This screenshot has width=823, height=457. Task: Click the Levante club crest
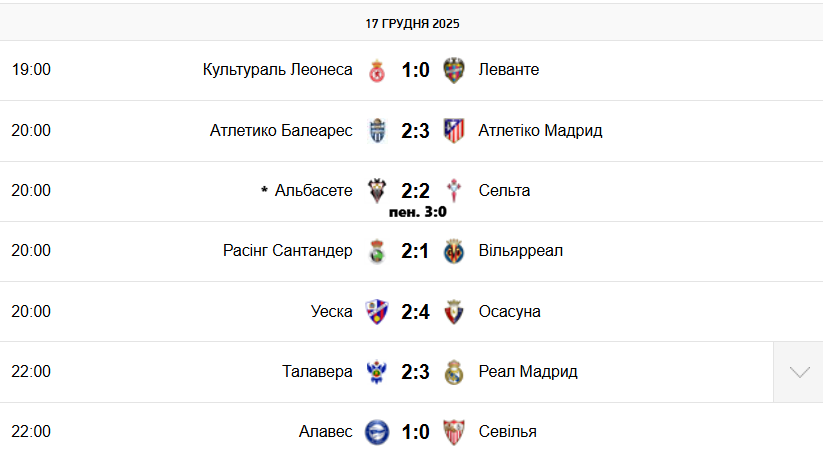454,70
